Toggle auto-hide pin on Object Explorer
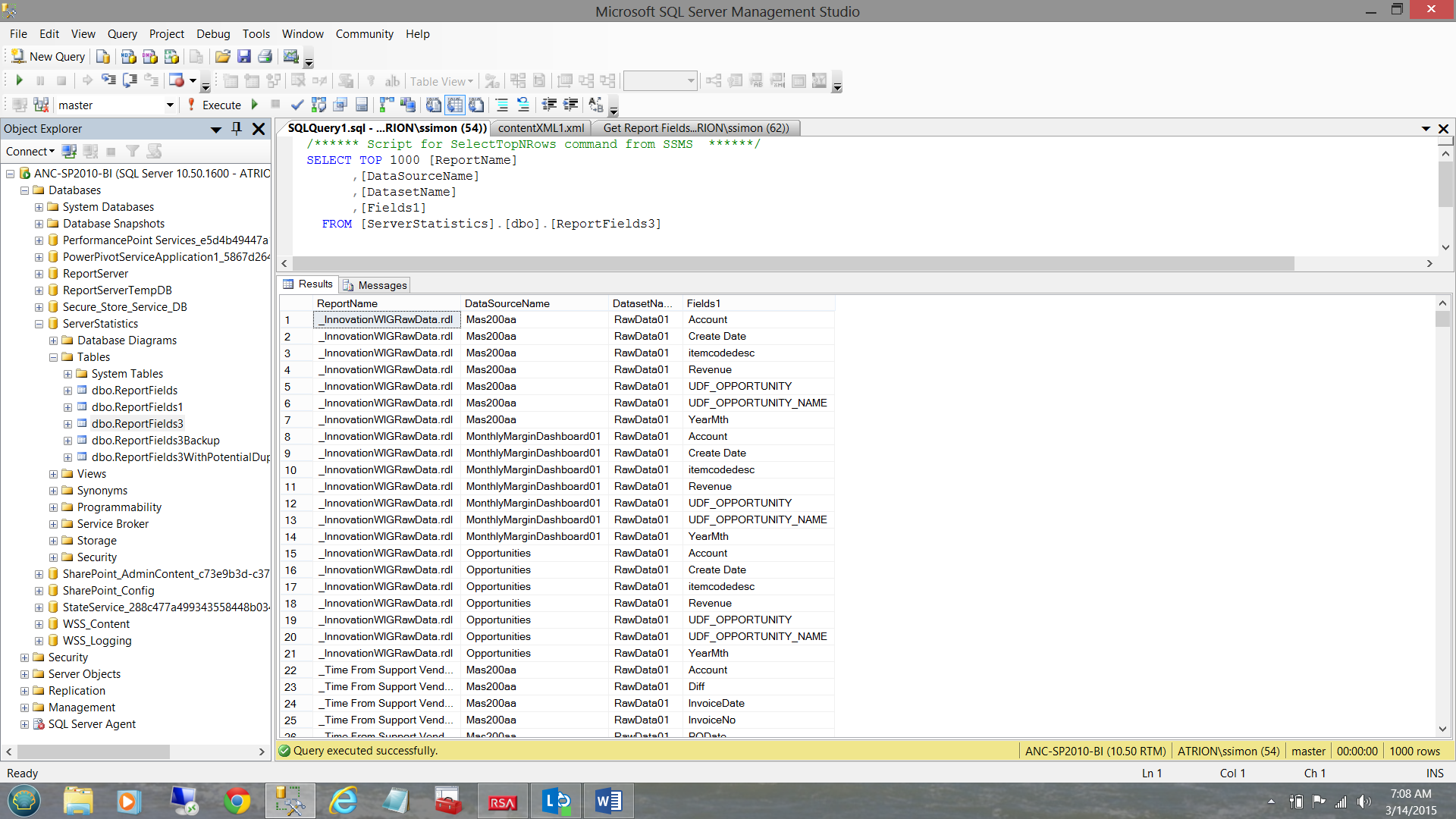 tap(237, 129)
